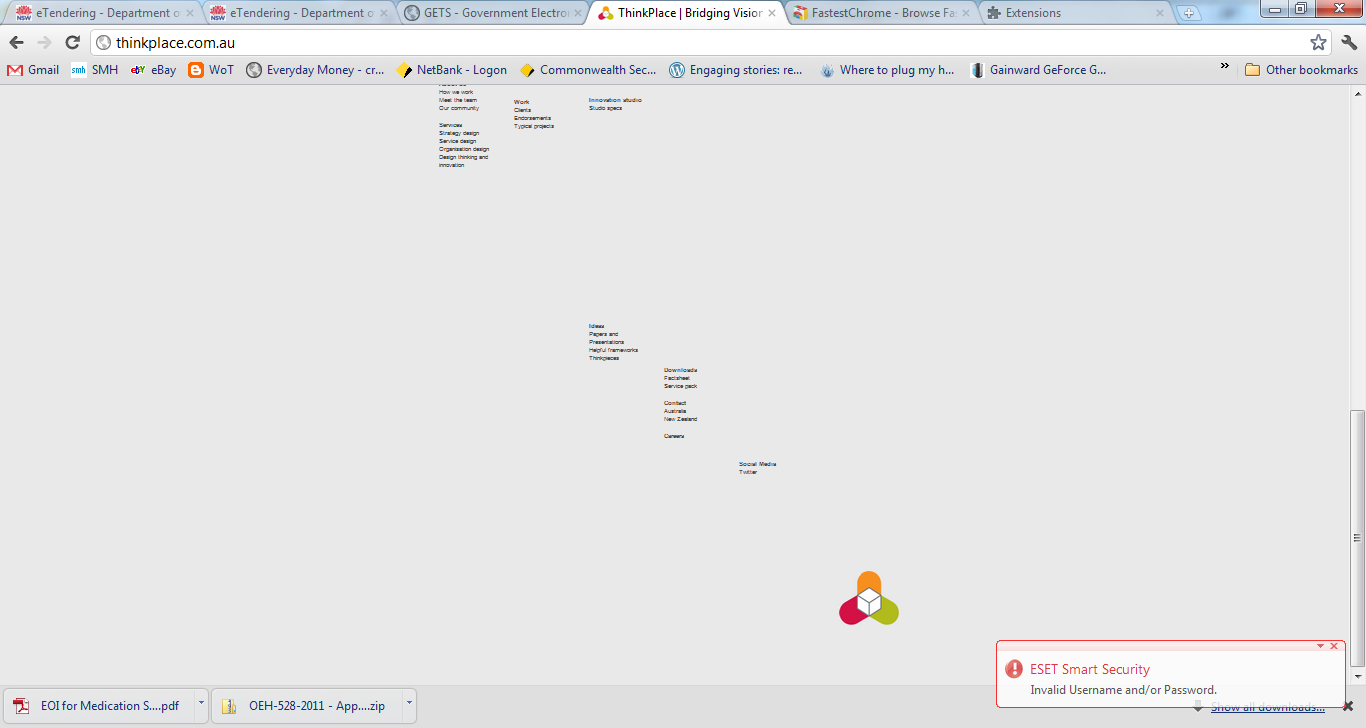Open the Chrome wrench settings menu
Viewport: 1366px width, 728px height.
pos(1349,42)
